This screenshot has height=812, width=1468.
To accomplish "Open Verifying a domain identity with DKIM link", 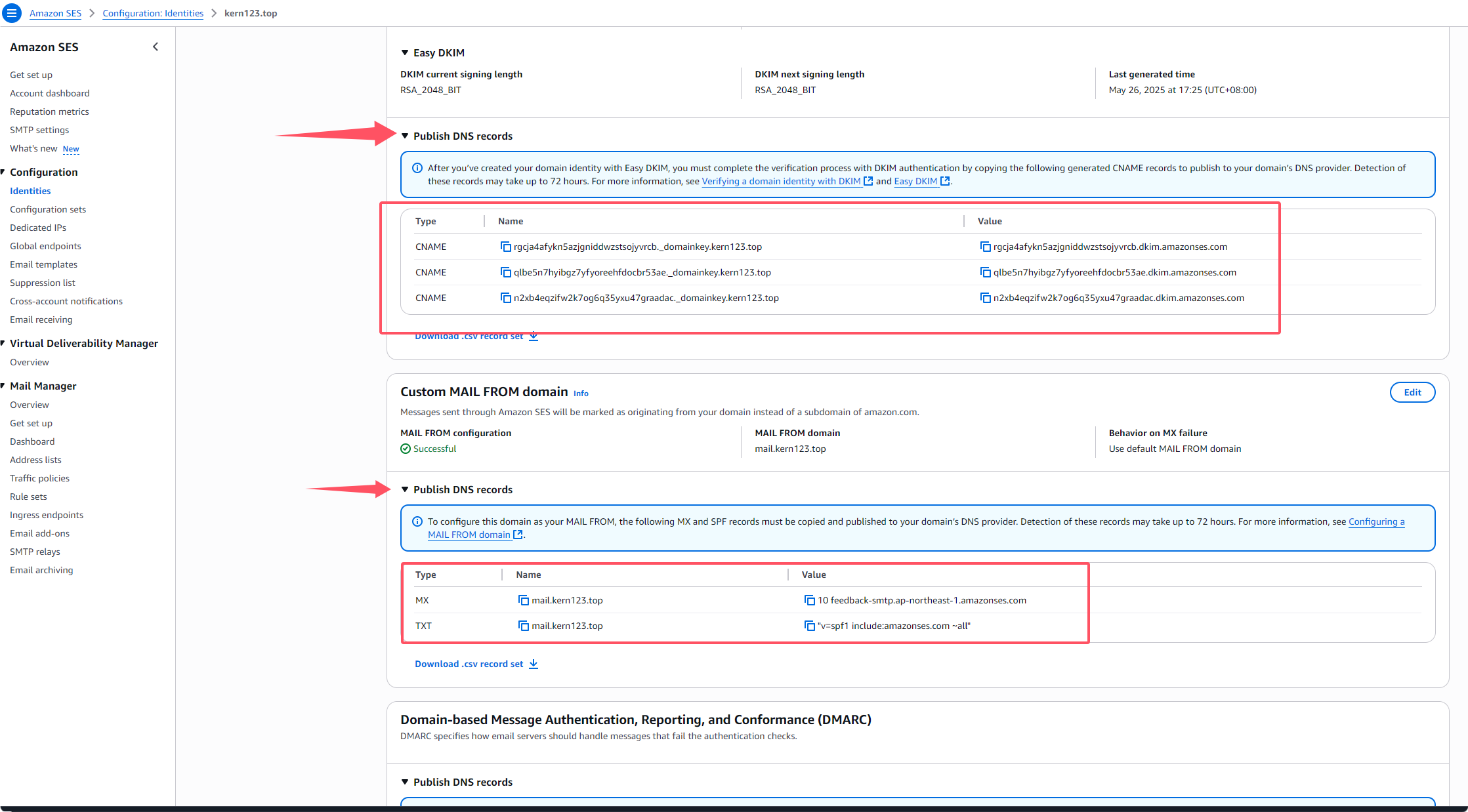I will (787, 181).
